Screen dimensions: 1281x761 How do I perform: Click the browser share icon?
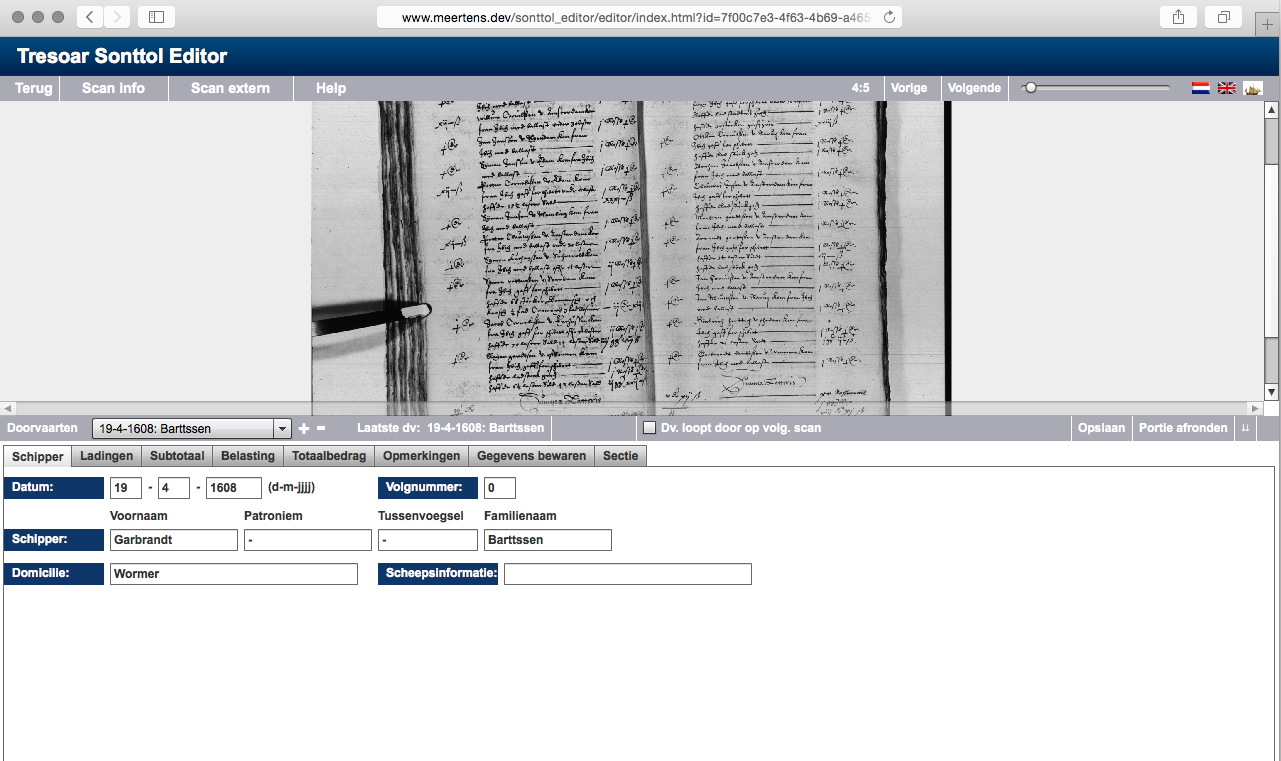tap(1178, 17)
